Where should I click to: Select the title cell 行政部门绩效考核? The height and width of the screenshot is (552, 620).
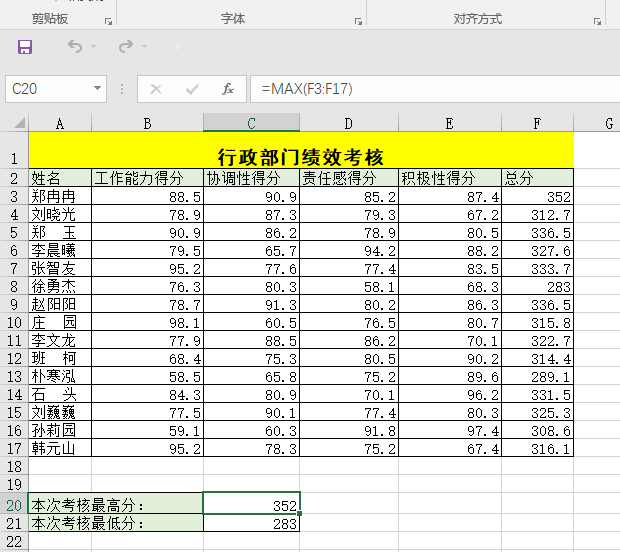[301, 150]
